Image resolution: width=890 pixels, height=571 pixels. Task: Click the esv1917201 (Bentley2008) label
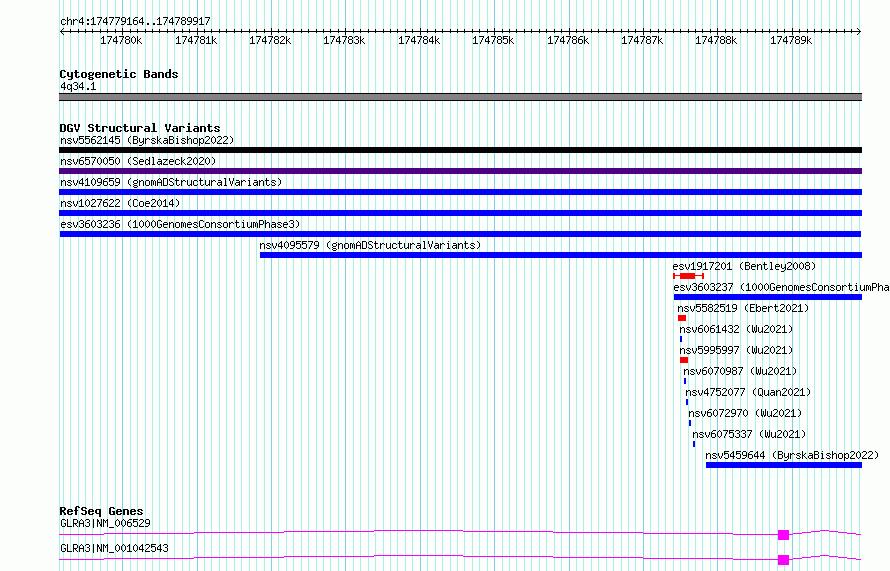[x=744, y=266]
